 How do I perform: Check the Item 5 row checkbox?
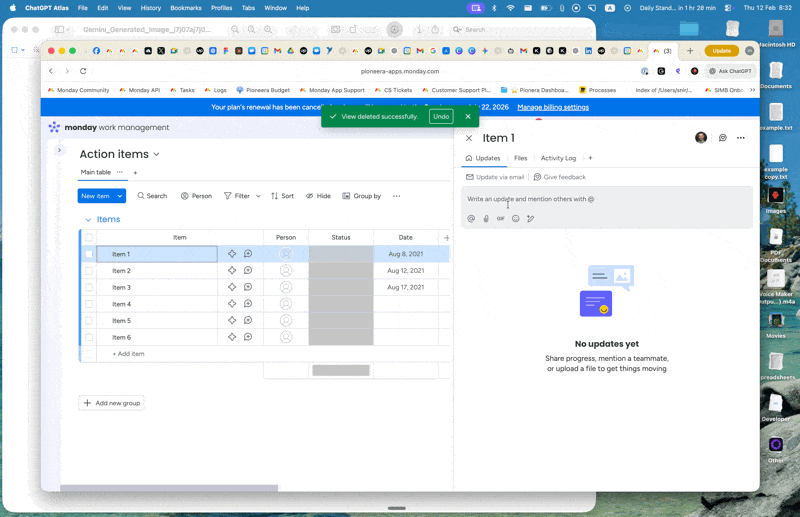(x=89, y=321)
